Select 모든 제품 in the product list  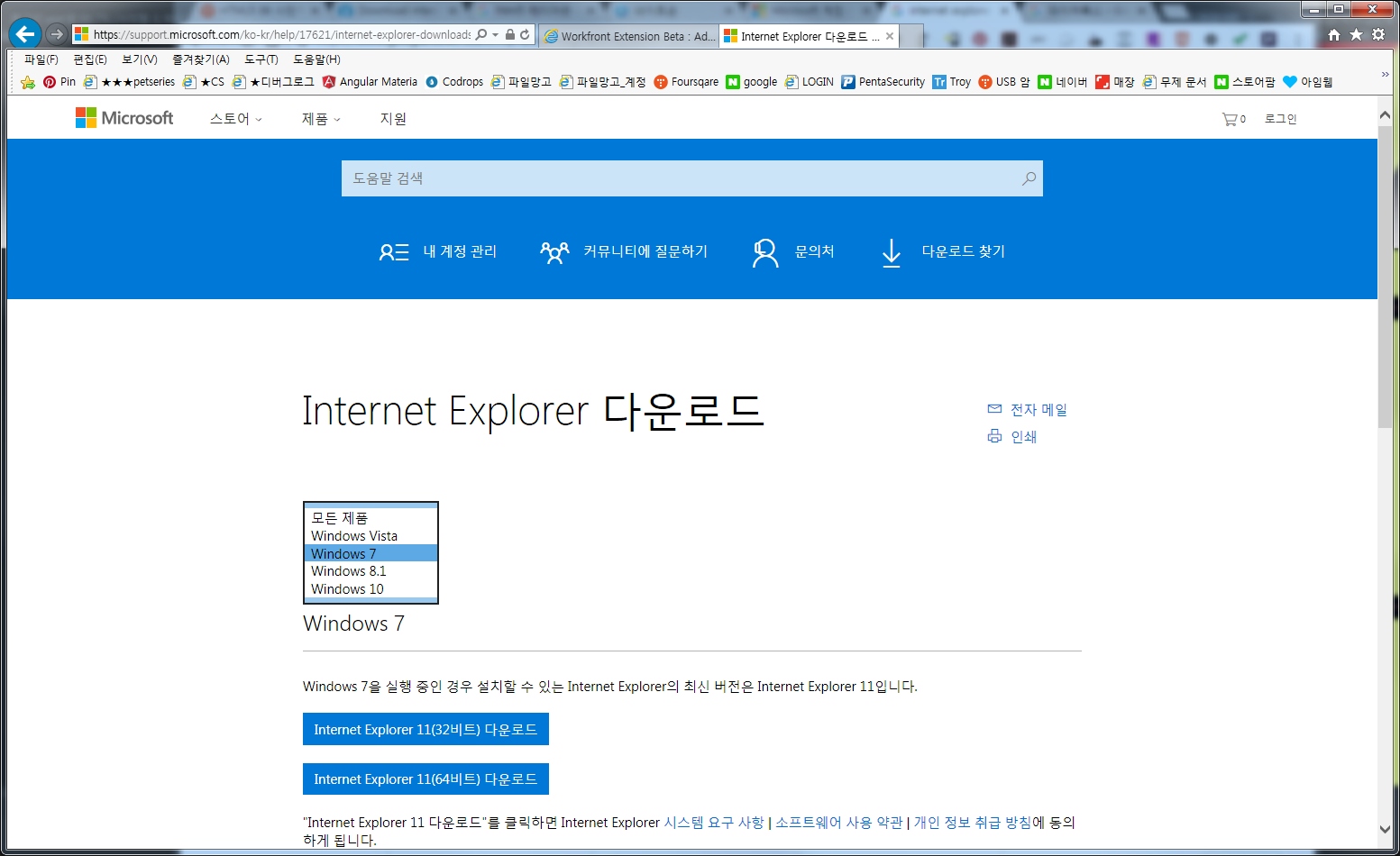pos(371,518)
